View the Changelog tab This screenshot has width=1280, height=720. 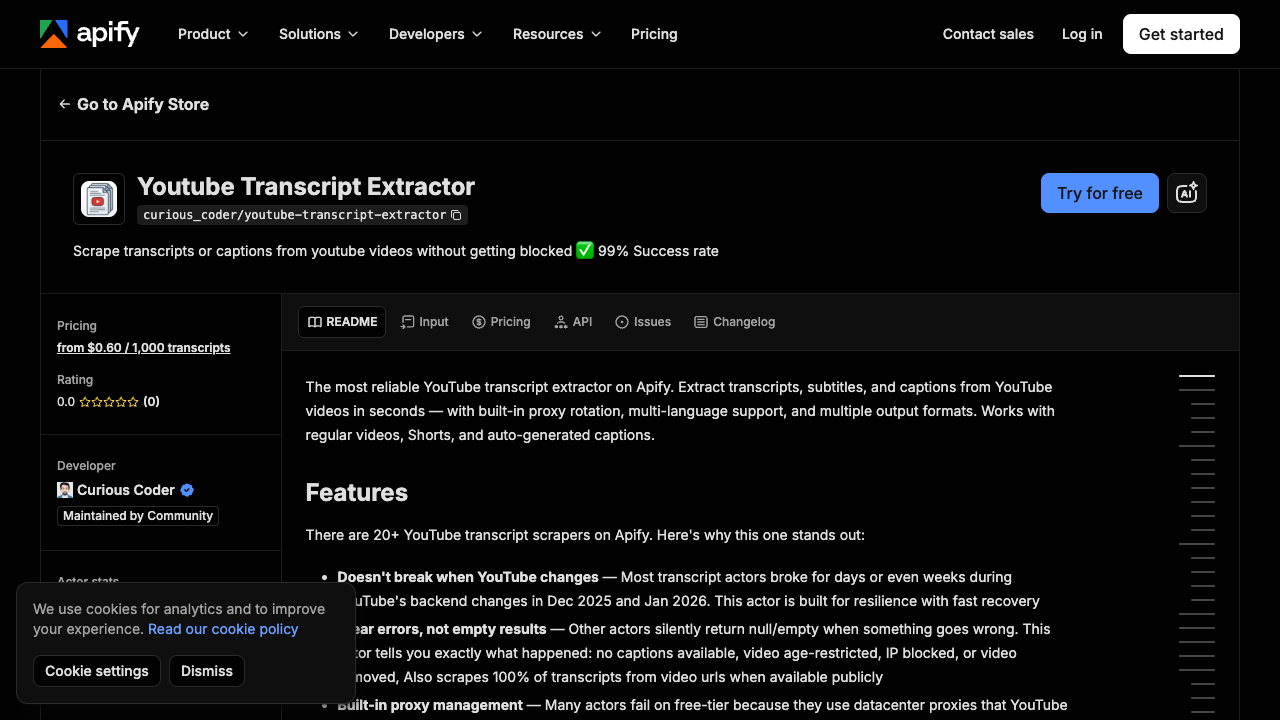(735, 322)
